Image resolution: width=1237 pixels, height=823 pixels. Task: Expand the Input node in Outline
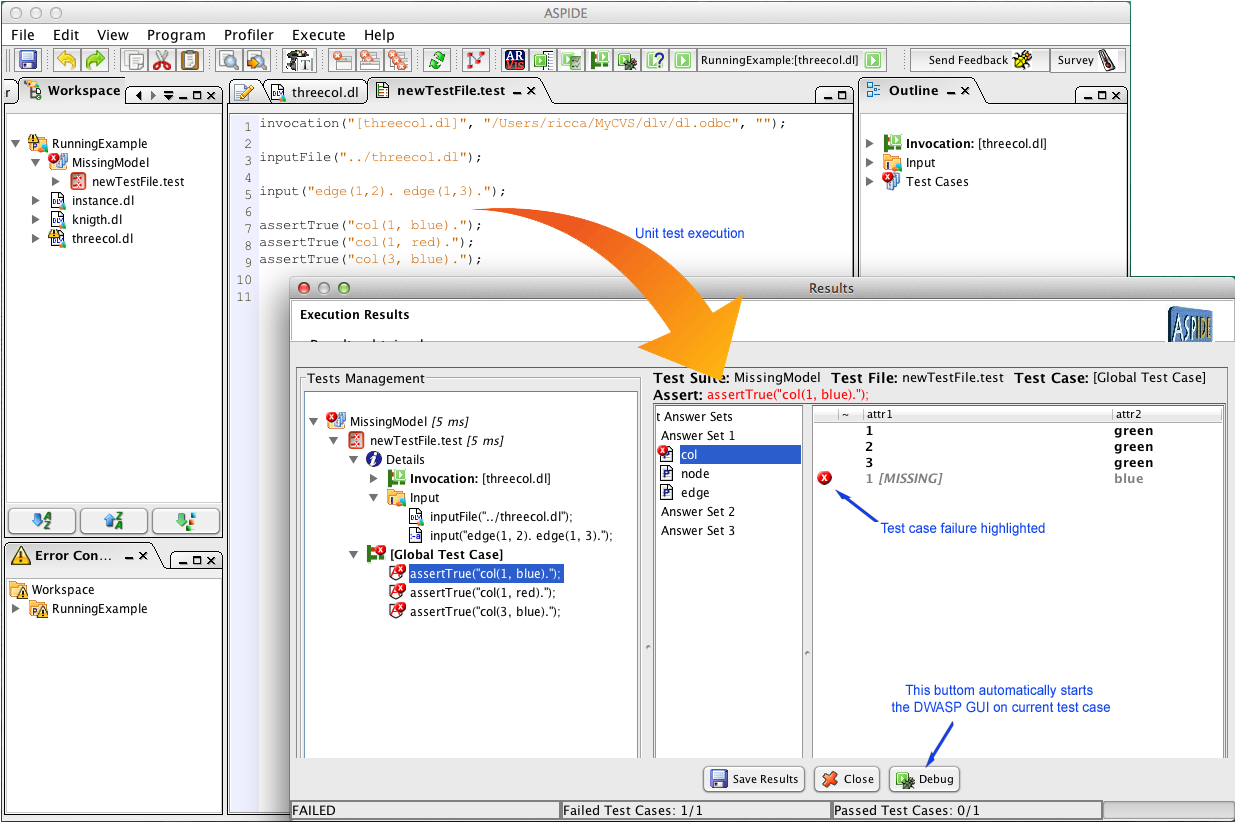871,162
